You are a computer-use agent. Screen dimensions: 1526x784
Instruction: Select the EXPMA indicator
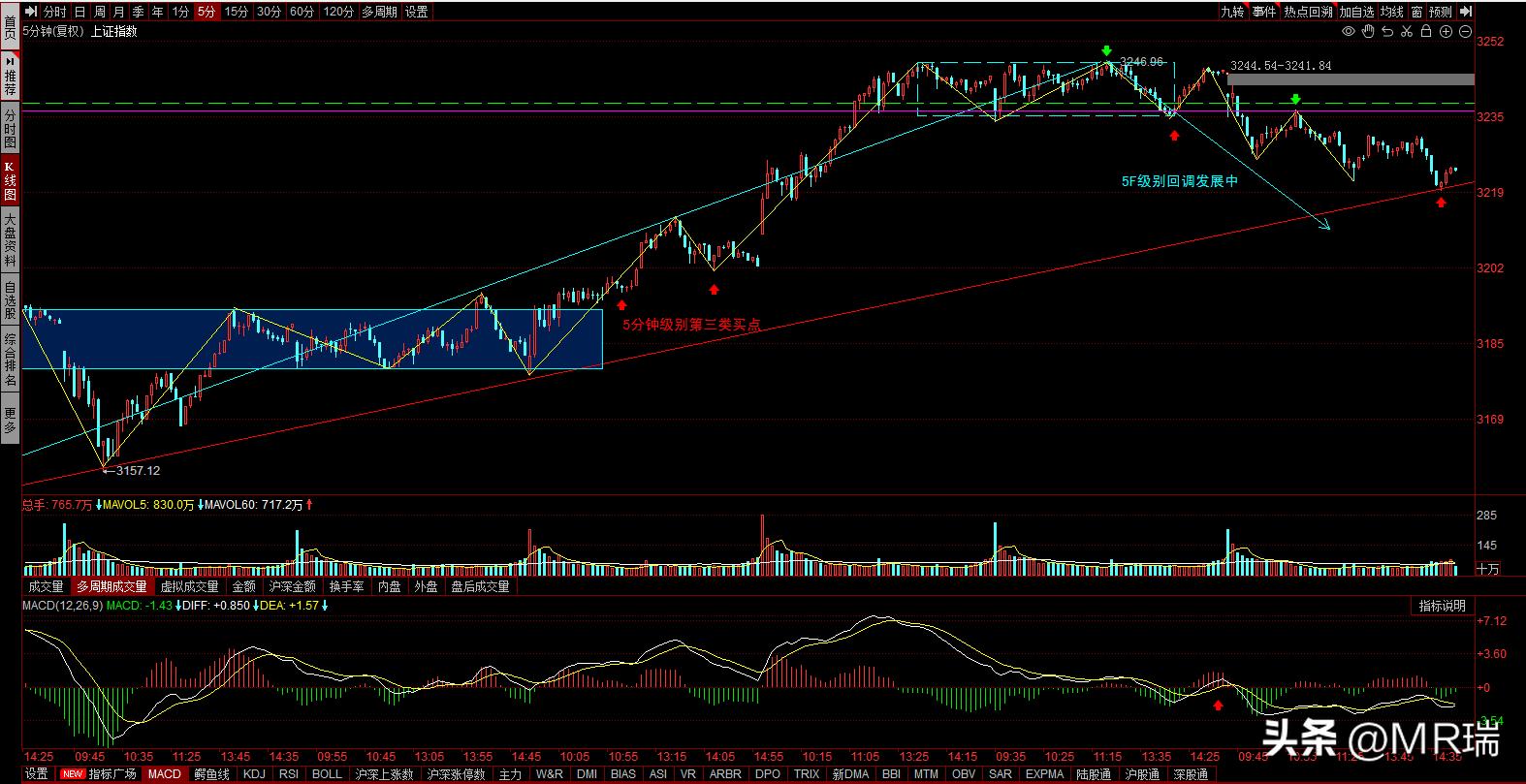coord(1044,774)
